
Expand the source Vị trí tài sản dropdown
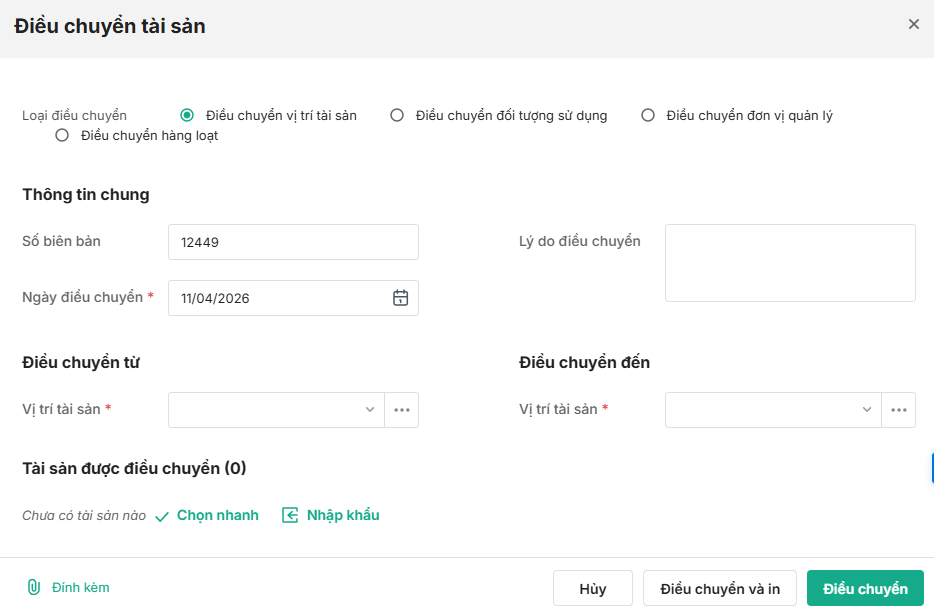coord(369,410)
